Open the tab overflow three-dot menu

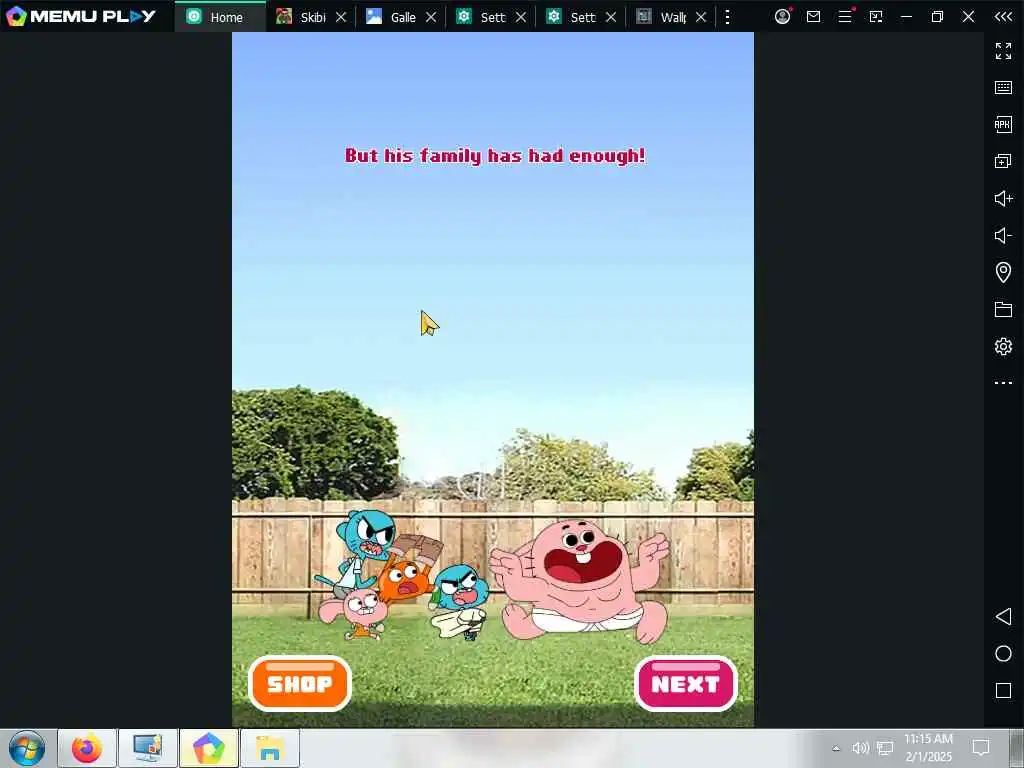click(728, 17)
